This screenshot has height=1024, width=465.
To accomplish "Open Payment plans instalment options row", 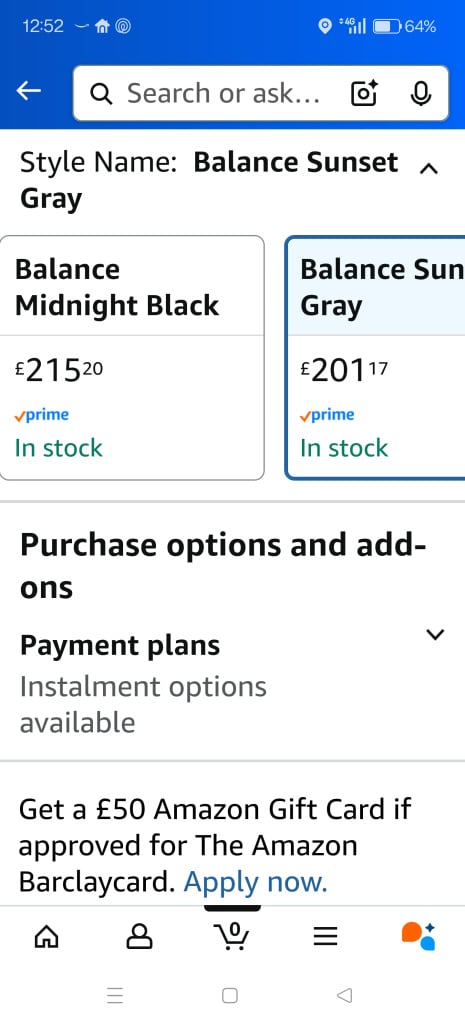I will coord(232,684).
